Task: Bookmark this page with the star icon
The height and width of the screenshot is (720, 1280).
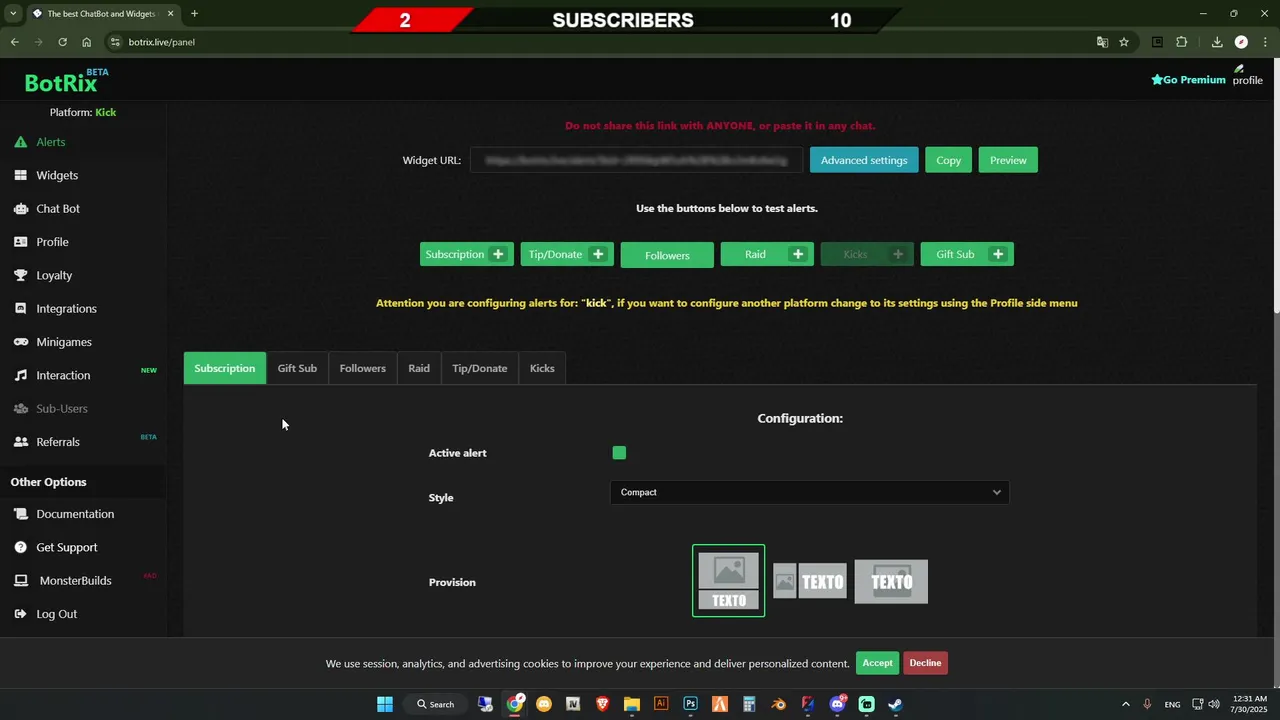Action: (x=1124, y=42)
